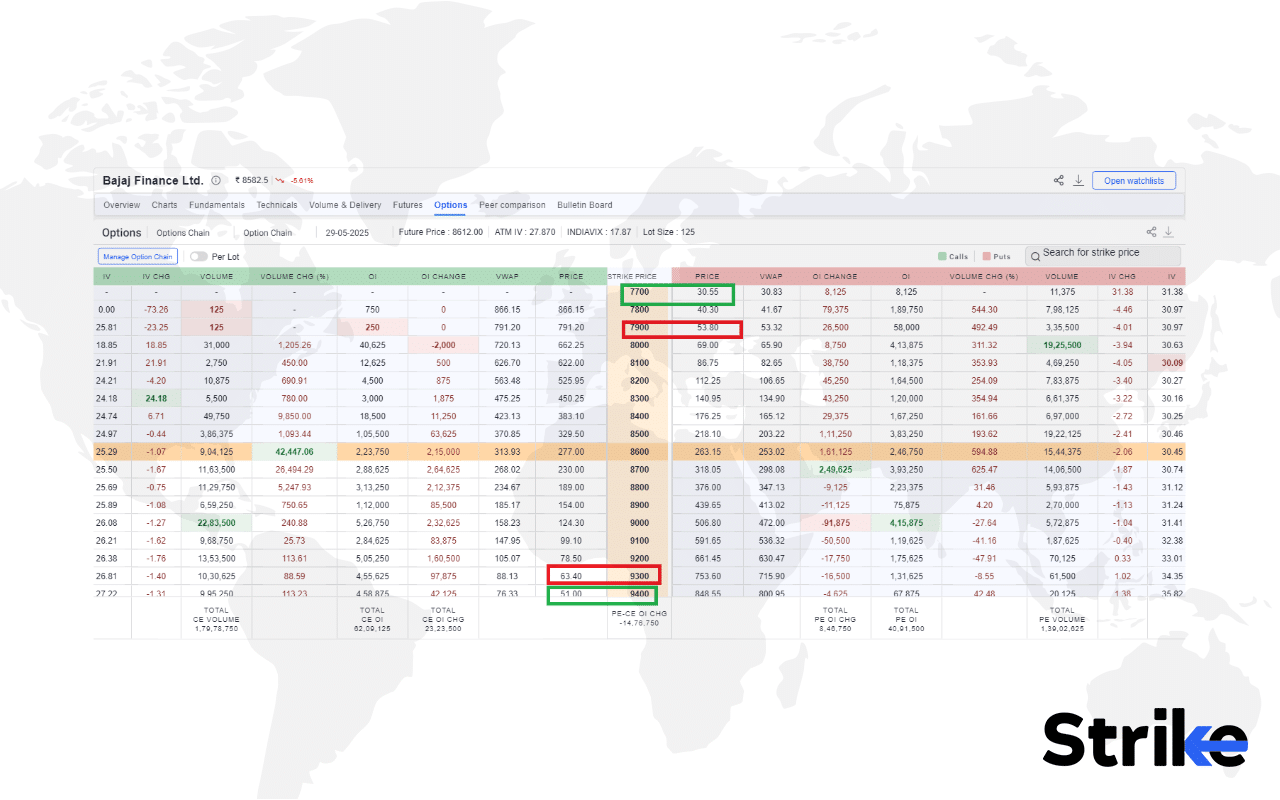Screen dimensions: 1280x800
Task: Click the Open watchlists button
Action: tap(1133, 180)
